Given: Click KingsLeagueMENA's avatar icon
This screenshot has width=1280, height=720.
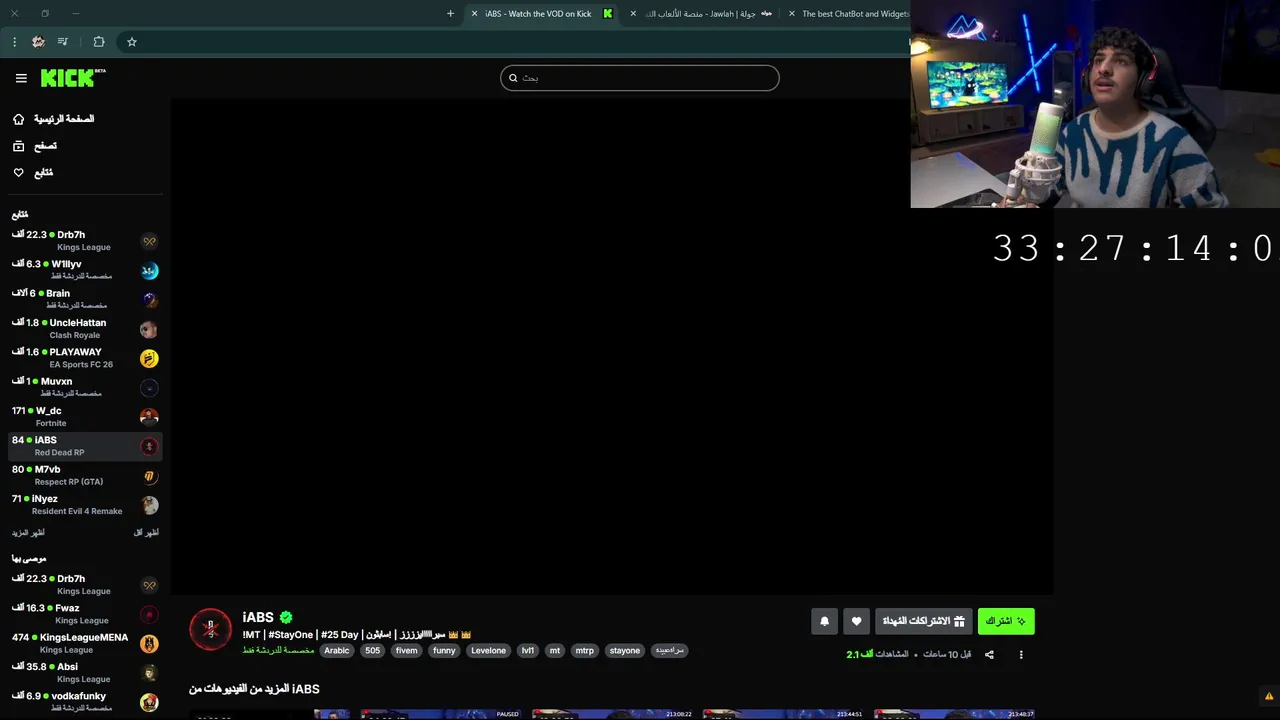Looking at the screenshot, I should 149,644.
